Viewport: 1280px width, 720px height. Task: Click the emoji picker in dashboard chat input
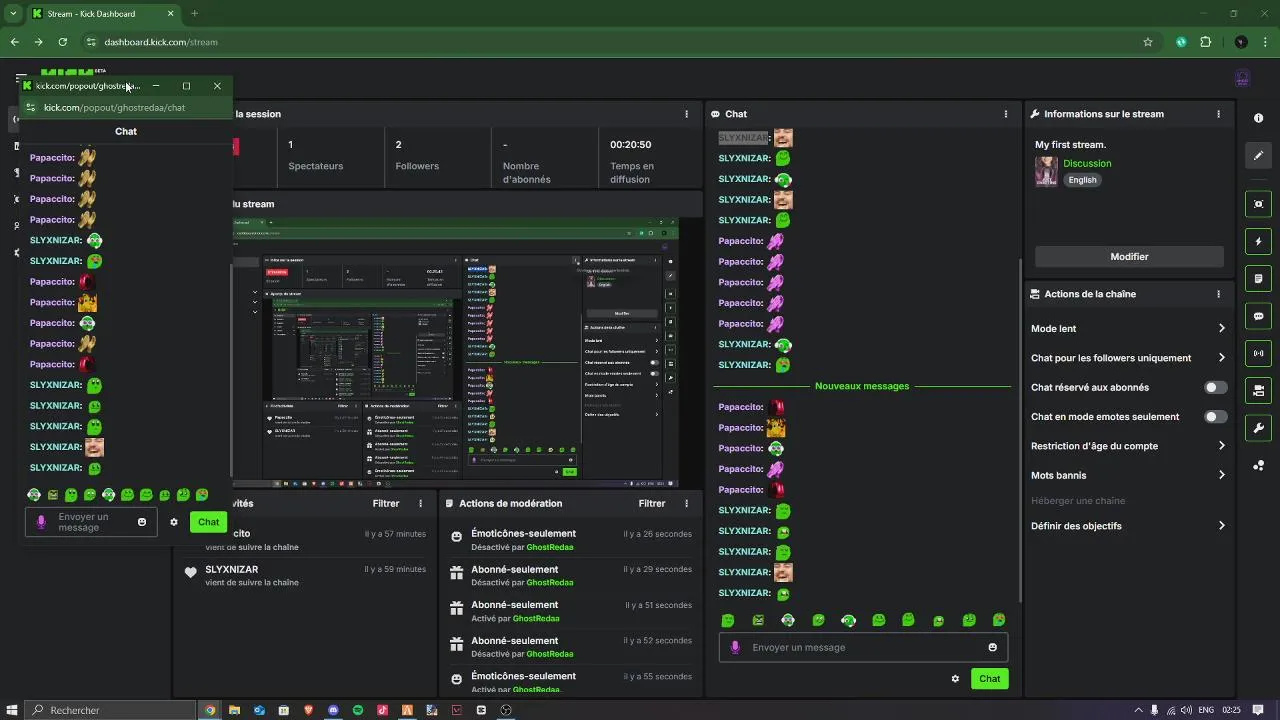[x=992, y=647]
